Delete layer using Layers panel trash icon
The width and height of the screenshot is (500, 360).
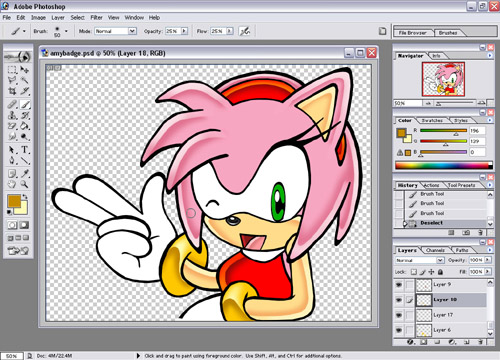(481, 342)
